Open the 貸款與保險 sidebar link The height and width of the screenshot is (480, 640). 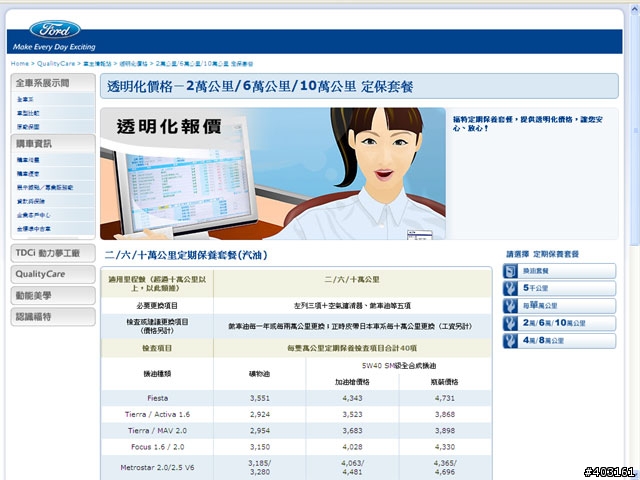31,201
